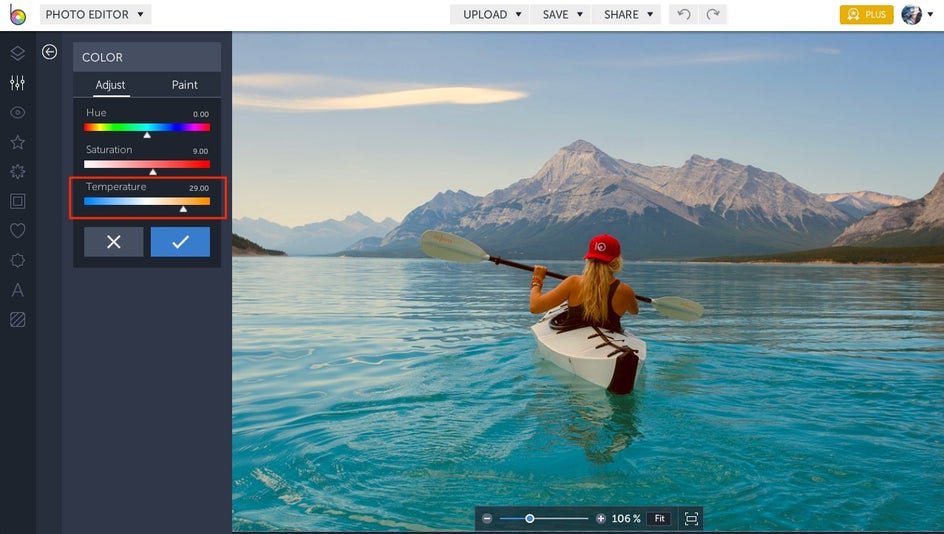Switch to the Adjust tab
Viewport: 944px width, 534px height.
pos(110,85)
